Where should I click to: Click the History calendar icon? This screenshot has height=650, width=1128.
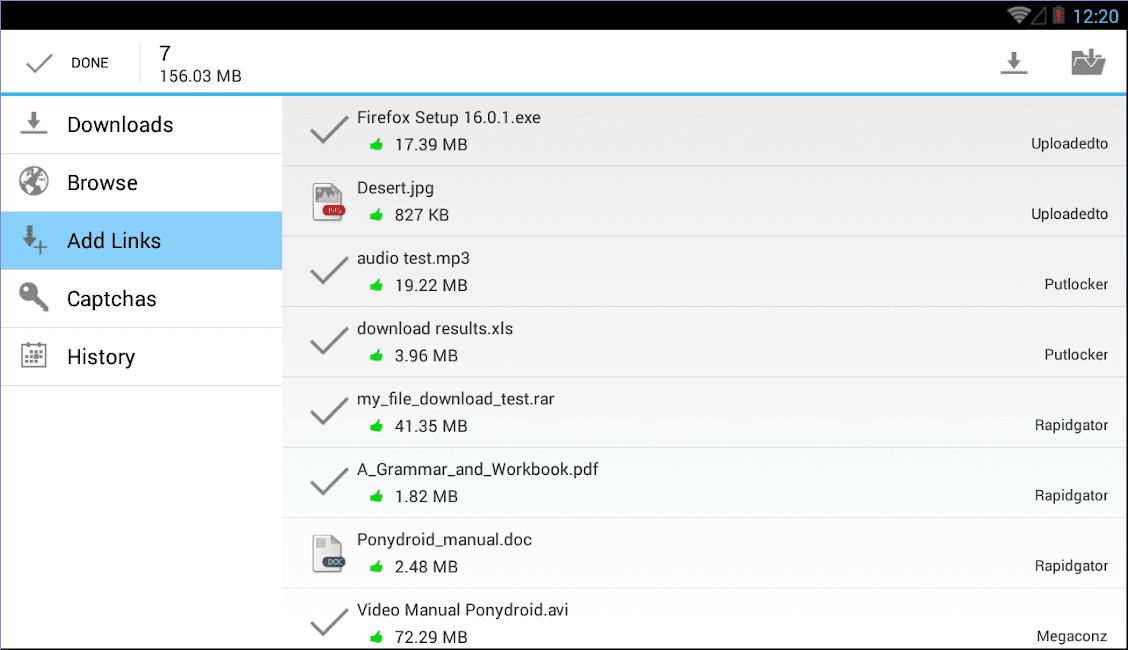pyautogui.click(x=34, y=355)
